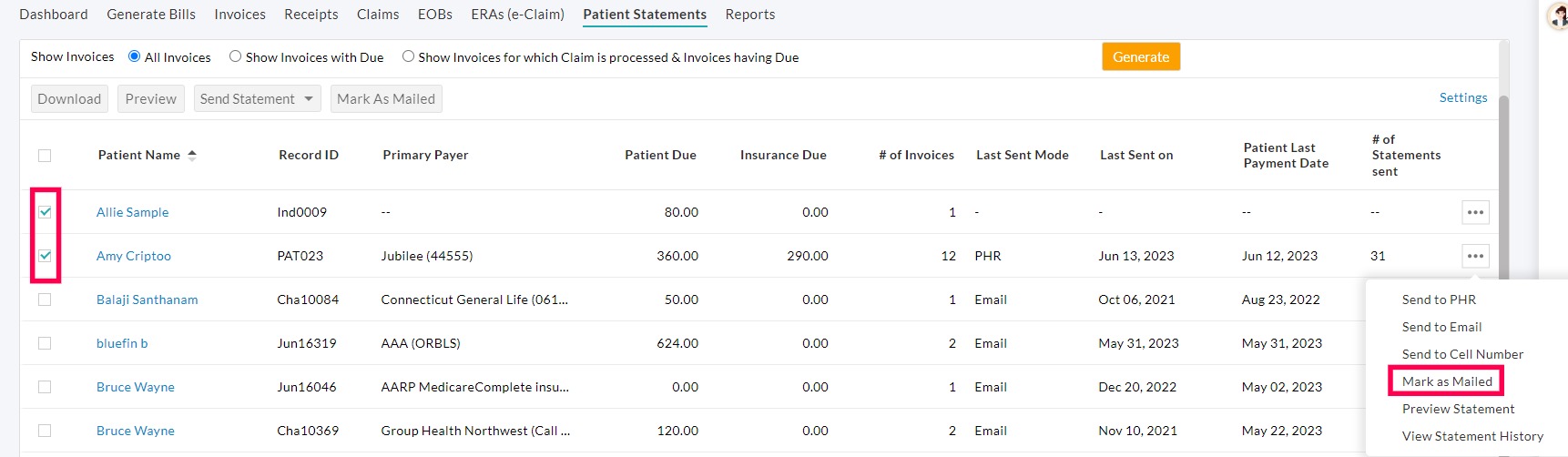
Task: Click the Group Health Northwest payer cell
Action: [475, 431]
